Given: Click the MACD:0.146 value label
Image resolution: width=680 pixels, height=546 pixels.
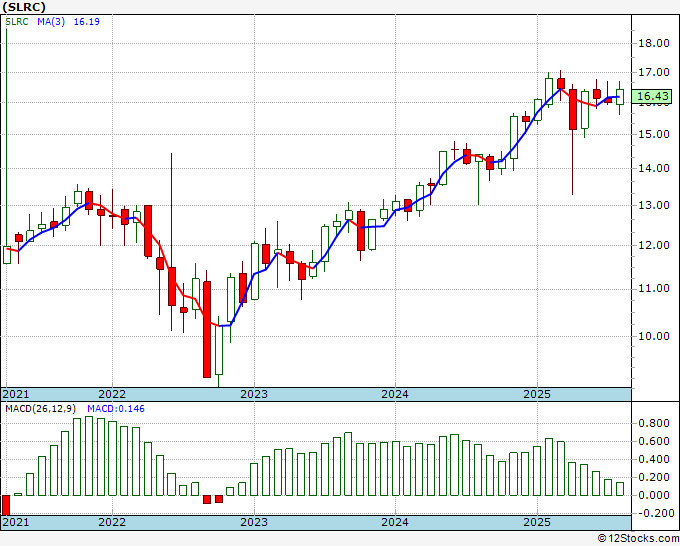Looking at the screenshot, I should (116, 409).
